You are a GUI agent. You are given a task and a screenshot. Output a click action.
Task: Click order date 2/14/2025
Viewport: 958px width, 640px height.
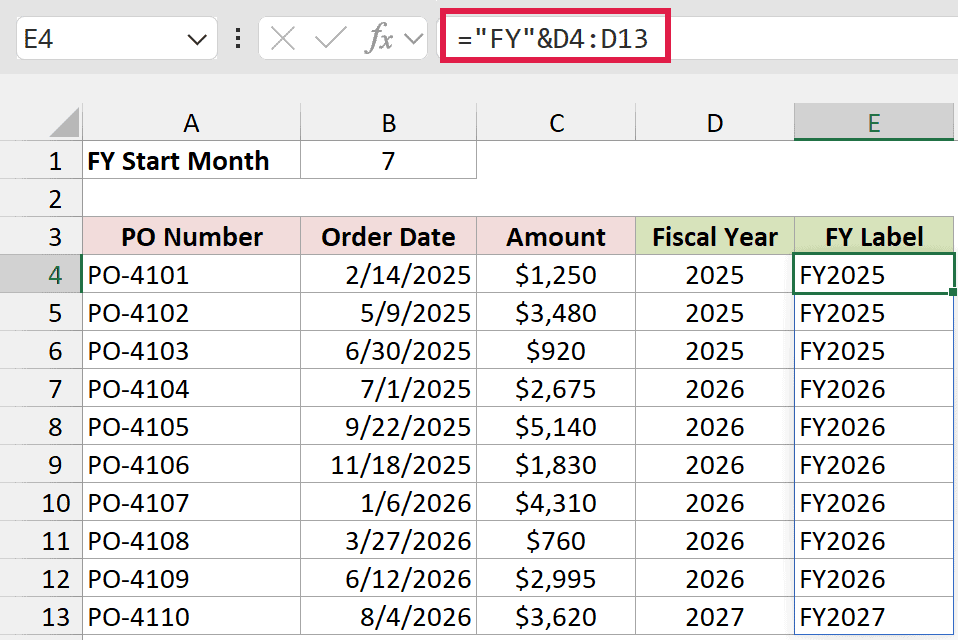pos(389,274)
